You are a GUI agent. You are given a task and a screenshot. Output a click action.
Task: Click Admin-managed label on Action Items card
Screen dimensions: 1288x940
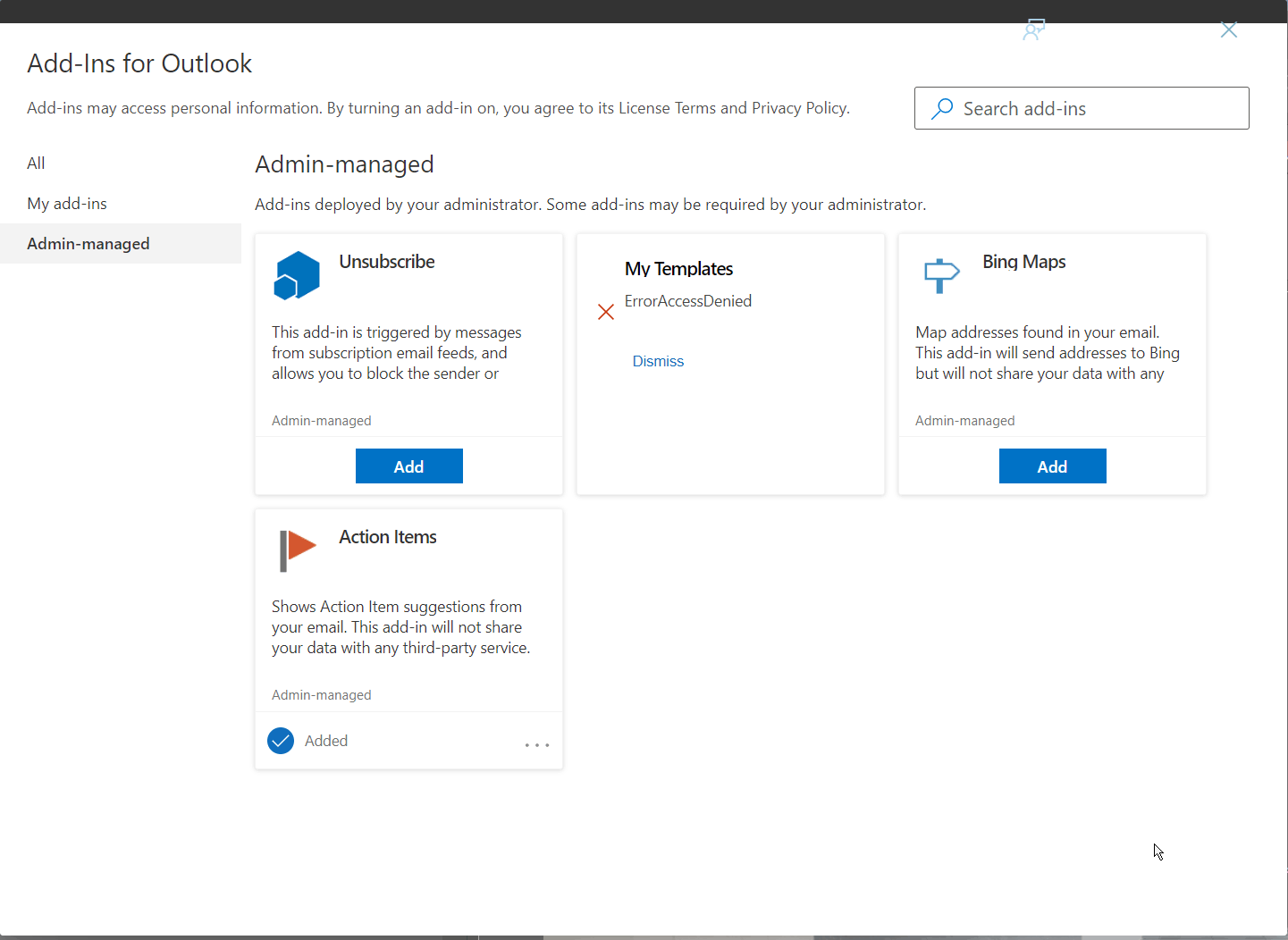pyautogui.click(x=322, y=695)
